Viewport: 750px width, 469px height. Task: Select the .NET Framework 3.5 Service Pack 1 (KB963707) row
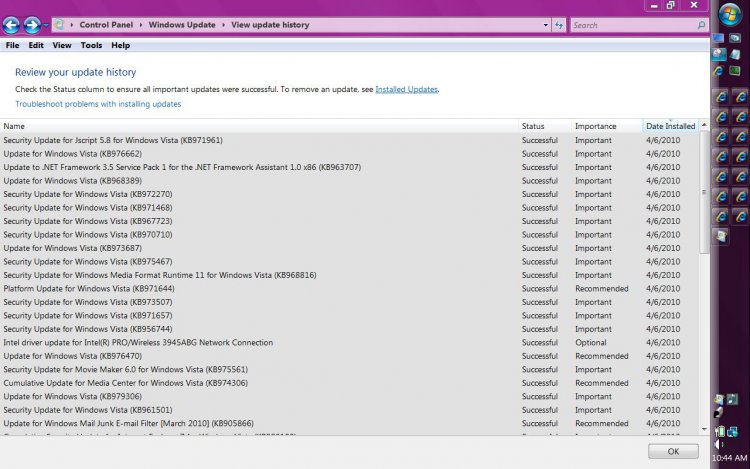(x=350, y=167)
